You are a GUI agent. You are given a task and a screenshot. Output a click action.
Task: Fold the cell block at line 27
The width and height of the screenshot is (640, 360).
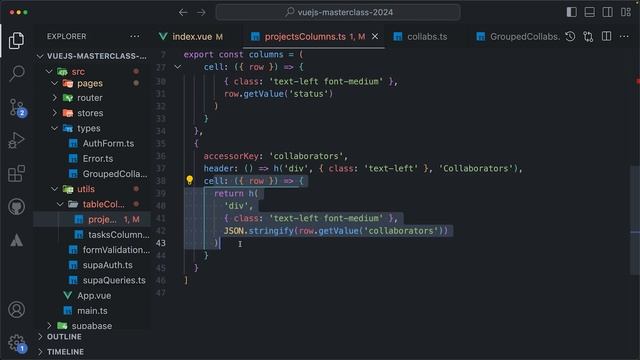178,67
